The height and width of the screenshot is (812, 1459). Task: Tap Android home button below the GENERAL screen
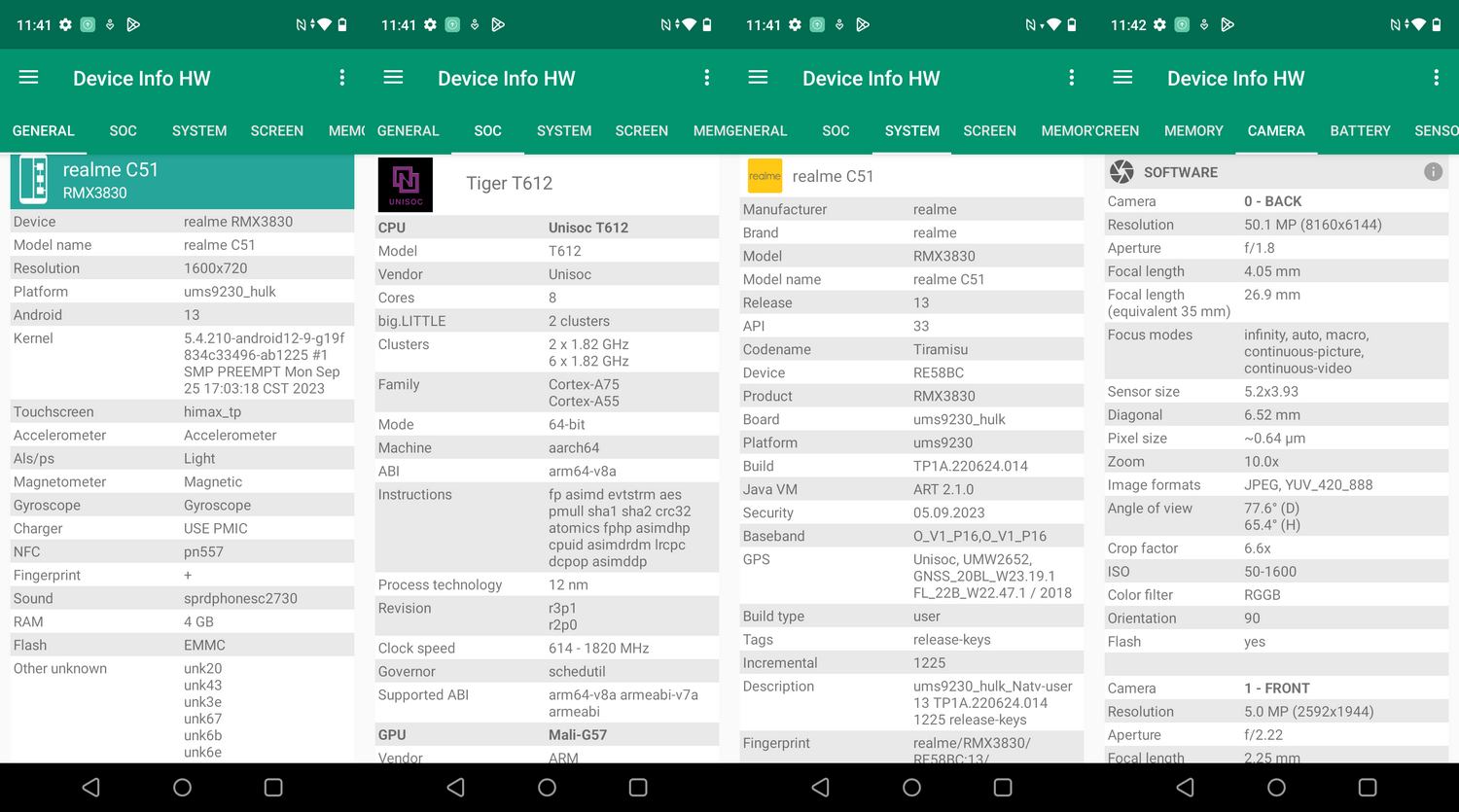[x=182, y=787]
